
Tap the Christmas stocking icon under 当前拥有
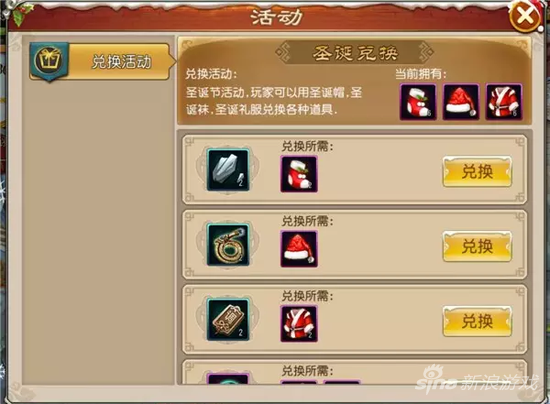(x=418, y=102)
